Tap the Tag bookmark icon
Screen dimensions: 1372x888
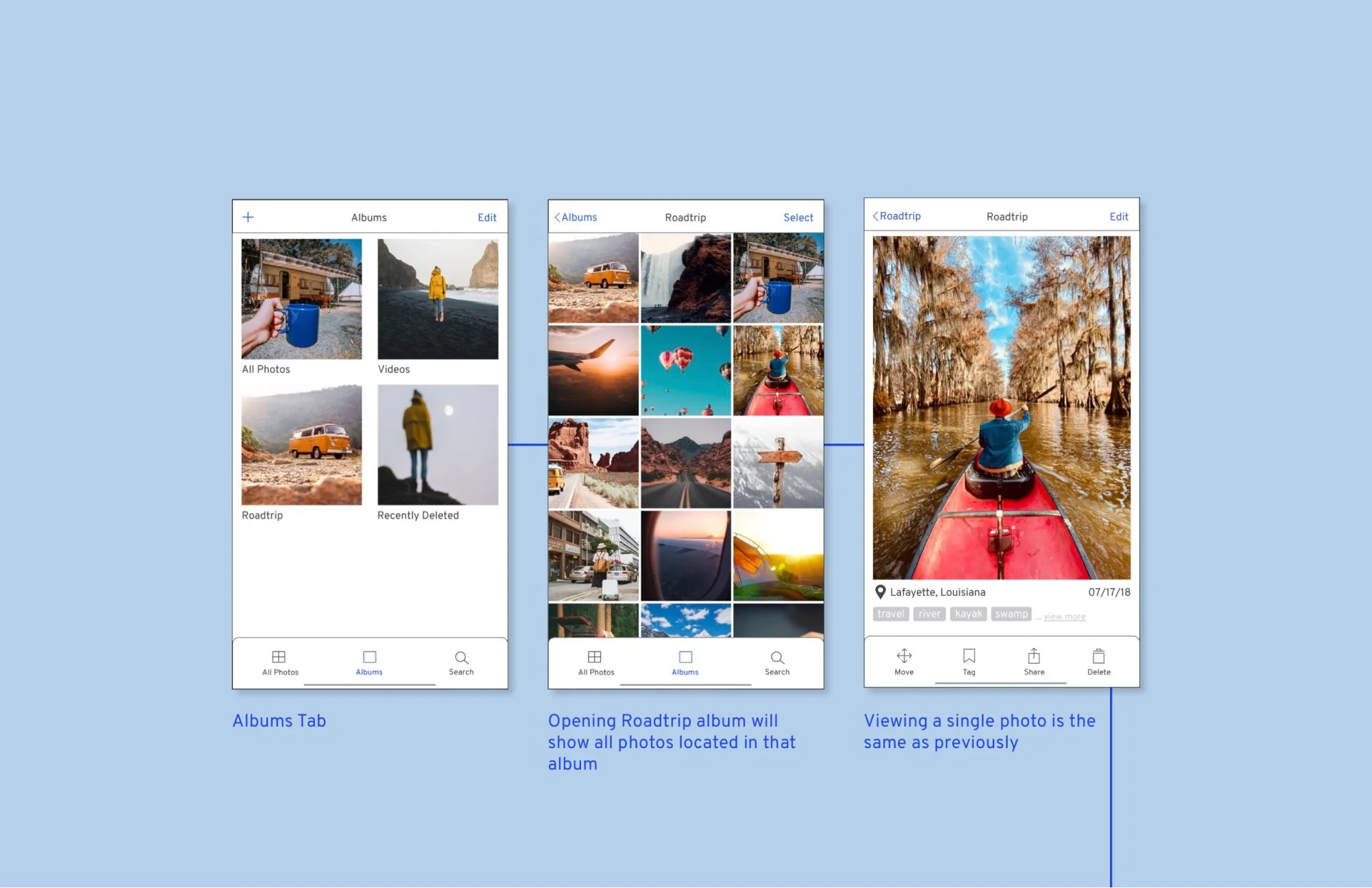(969, 656)
